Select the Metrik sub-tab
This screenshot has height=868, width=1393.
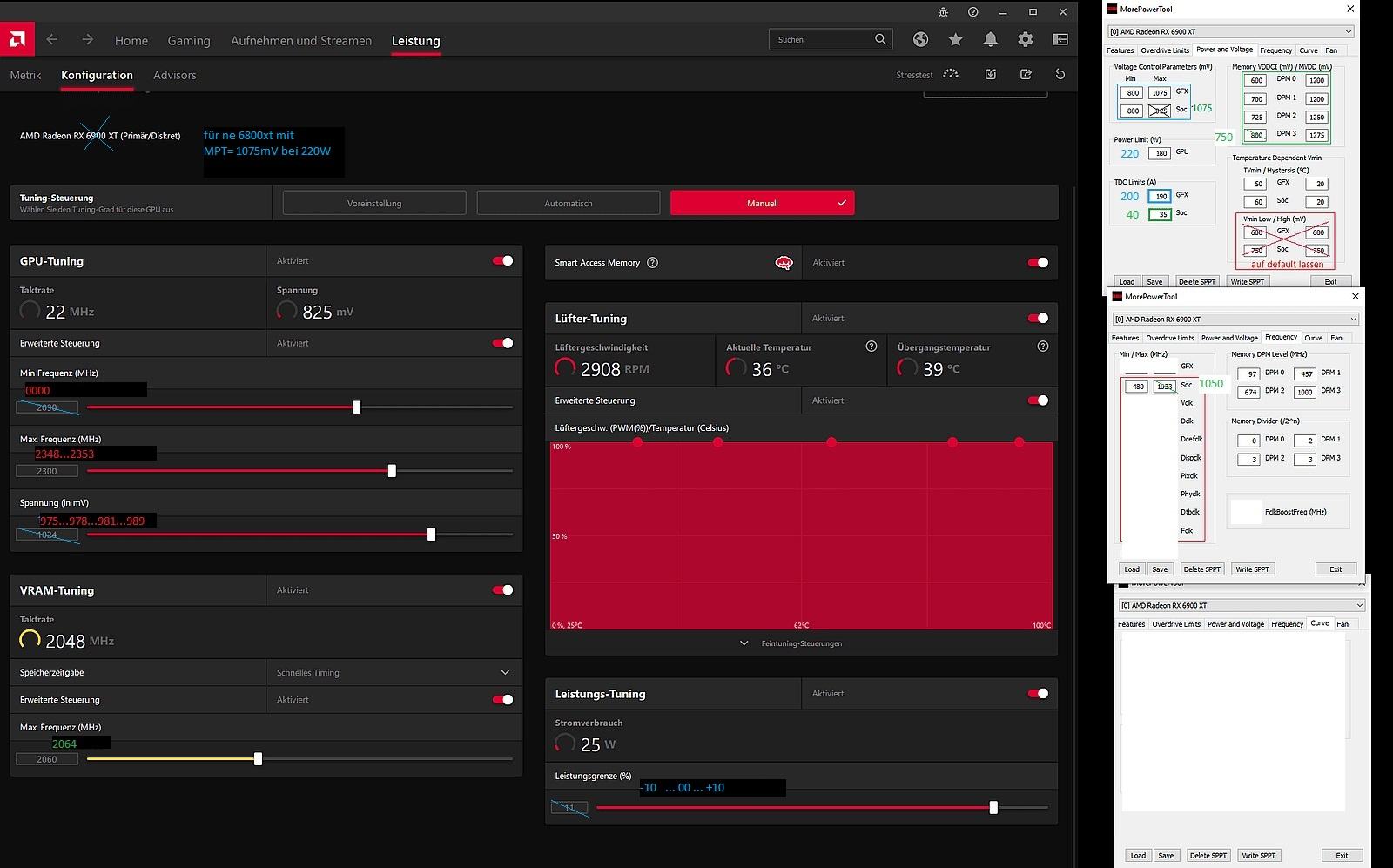25,75
